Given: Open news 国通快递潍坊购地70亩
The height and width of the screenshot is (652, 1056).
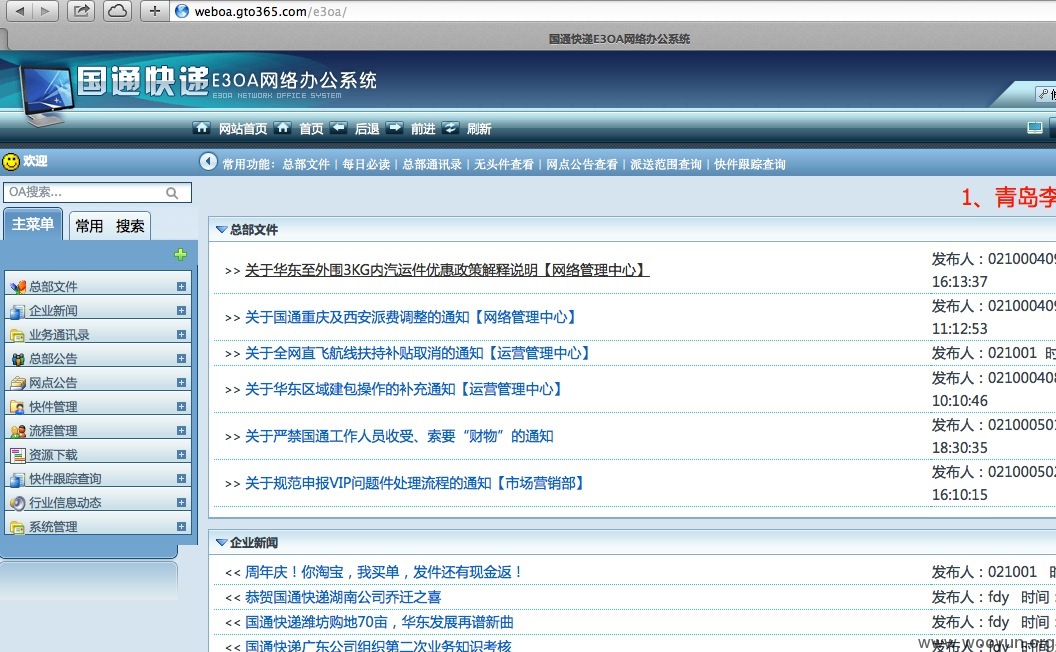Looking at the screenshot, I should tap(379, 622).
